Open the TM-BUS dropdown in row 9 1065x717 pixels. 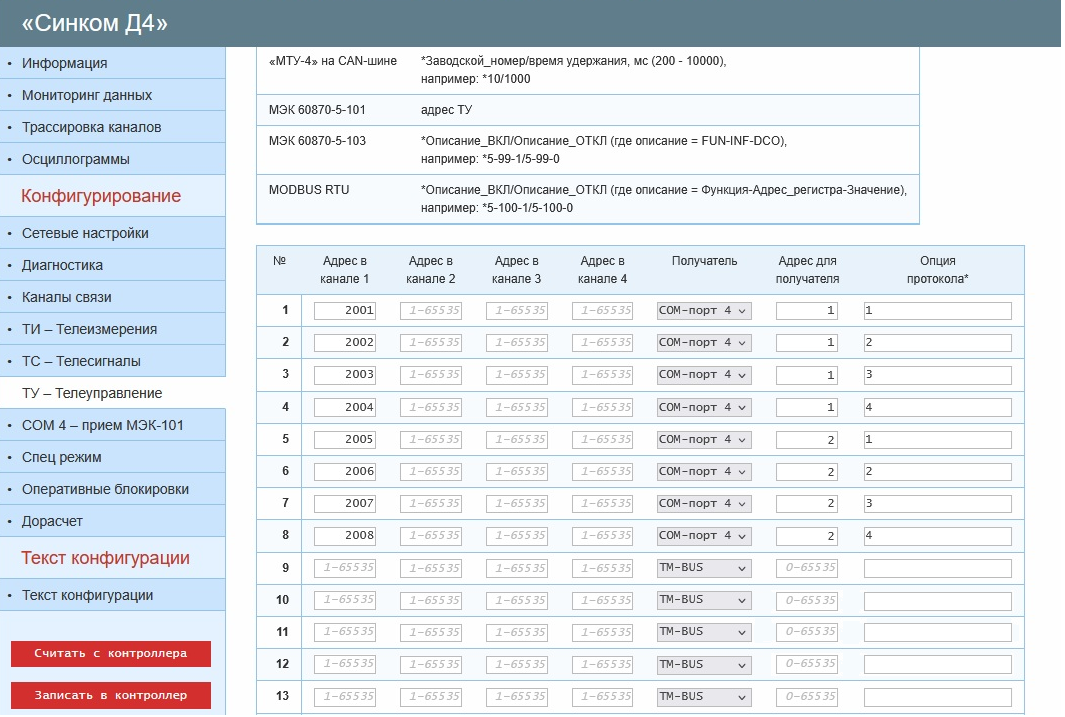(x=703, y=568)
